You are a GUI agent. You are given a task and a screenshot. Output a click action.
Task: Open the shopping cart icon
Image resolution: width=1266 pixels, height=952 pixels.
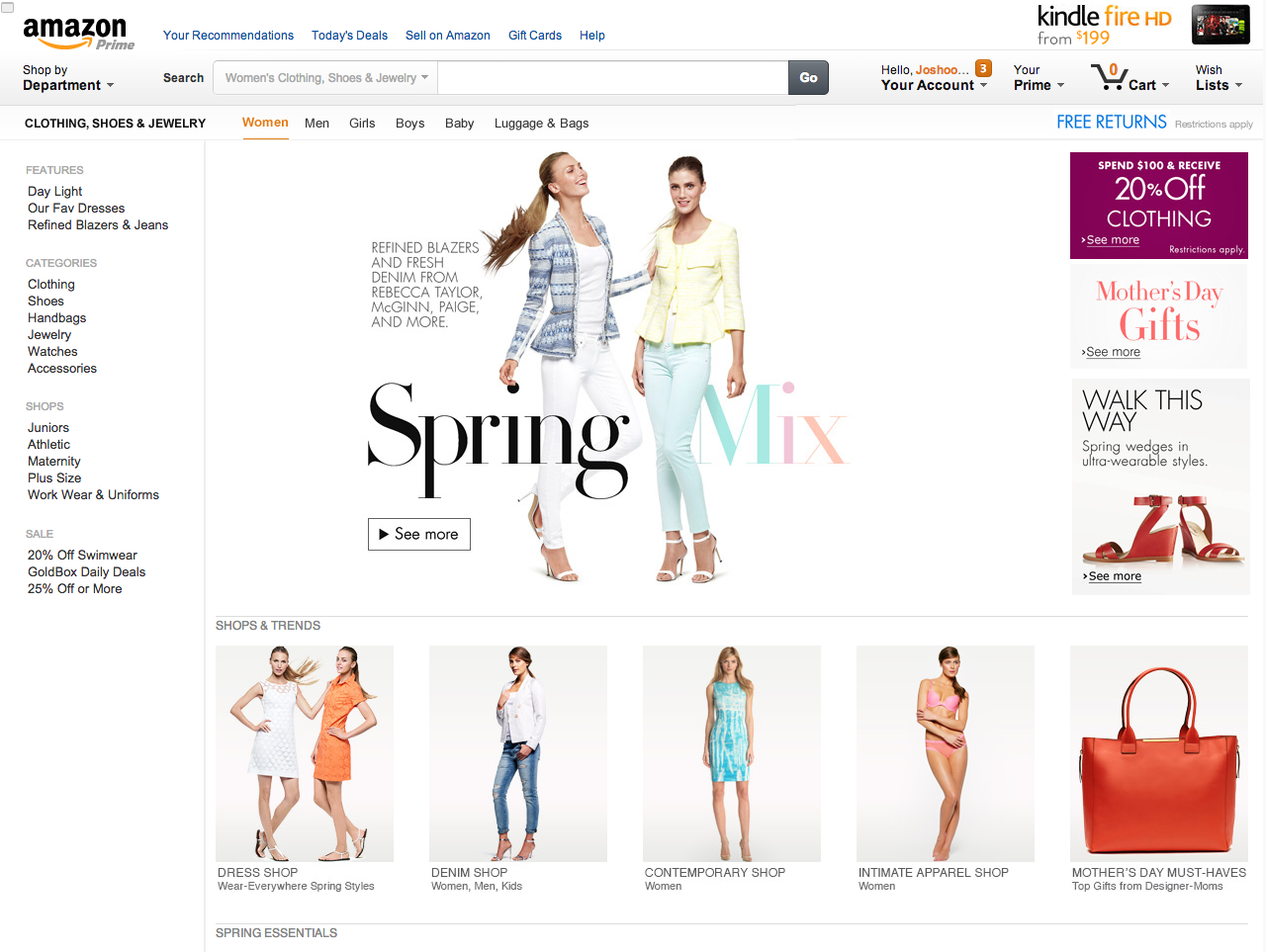click(x=1108, y=77)
